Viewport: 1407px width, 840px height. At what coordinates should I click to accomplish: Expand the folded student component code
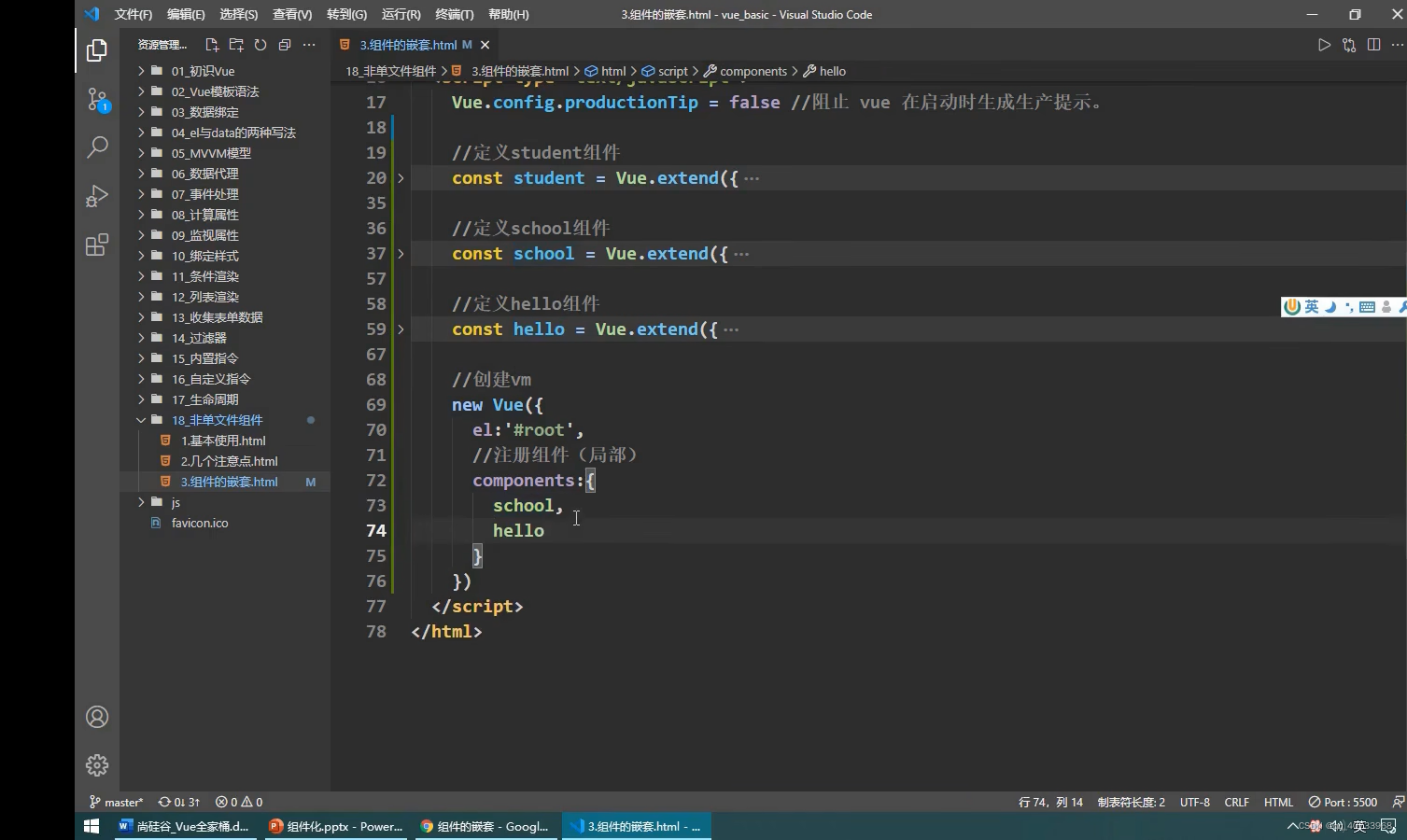pos(401,178)
